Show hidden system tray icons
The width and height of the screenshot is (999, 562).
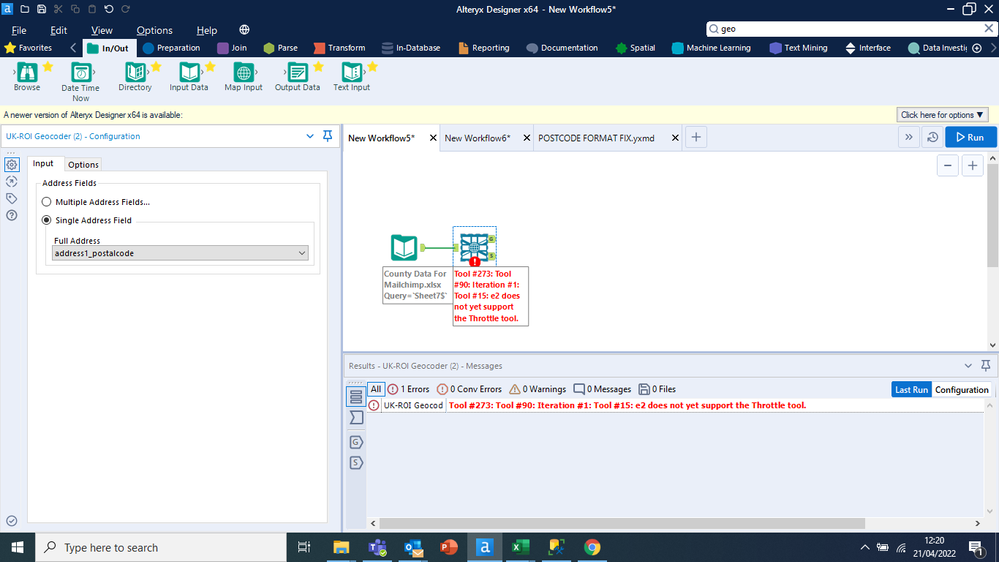coord(865,547)
